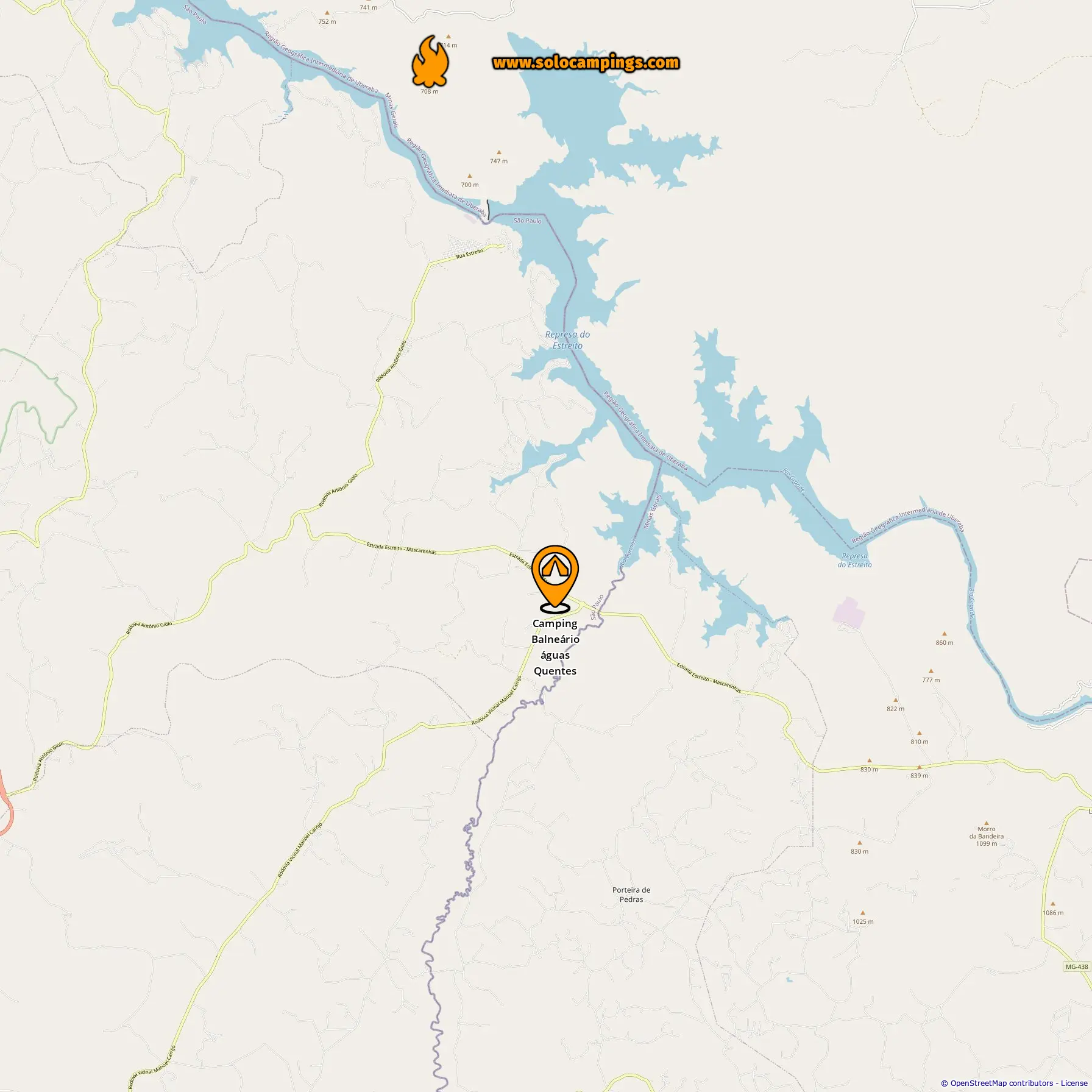Open the www.solocampings.com link
The image size is (1092, 1092).
[x=586, y=63]
